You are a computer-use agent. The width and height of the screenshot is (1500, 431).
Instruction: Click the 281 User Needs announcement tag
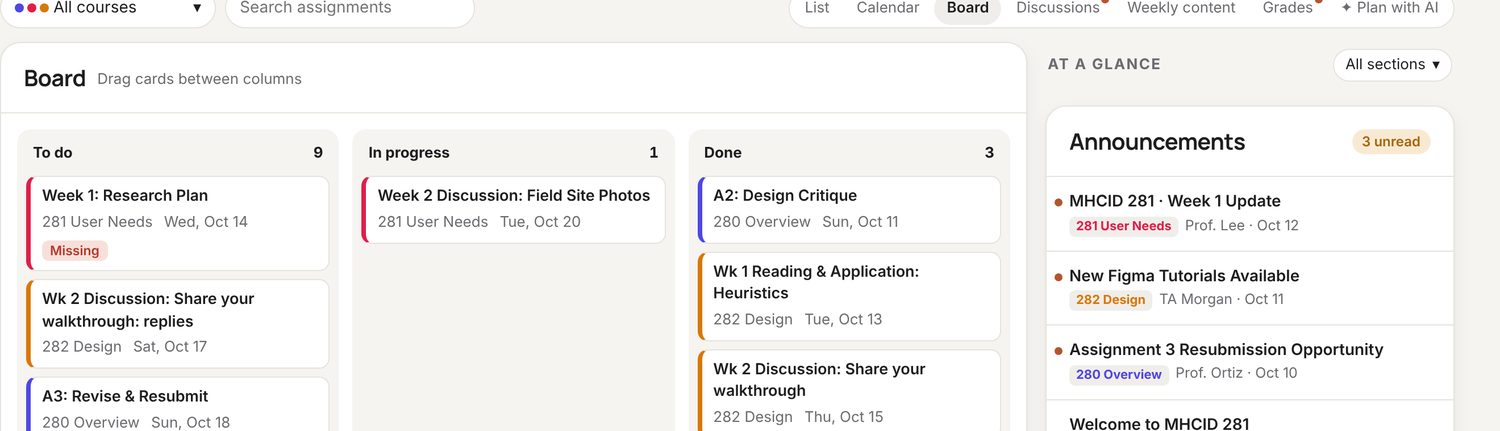pyautogui.click(x=1123, y=226)
